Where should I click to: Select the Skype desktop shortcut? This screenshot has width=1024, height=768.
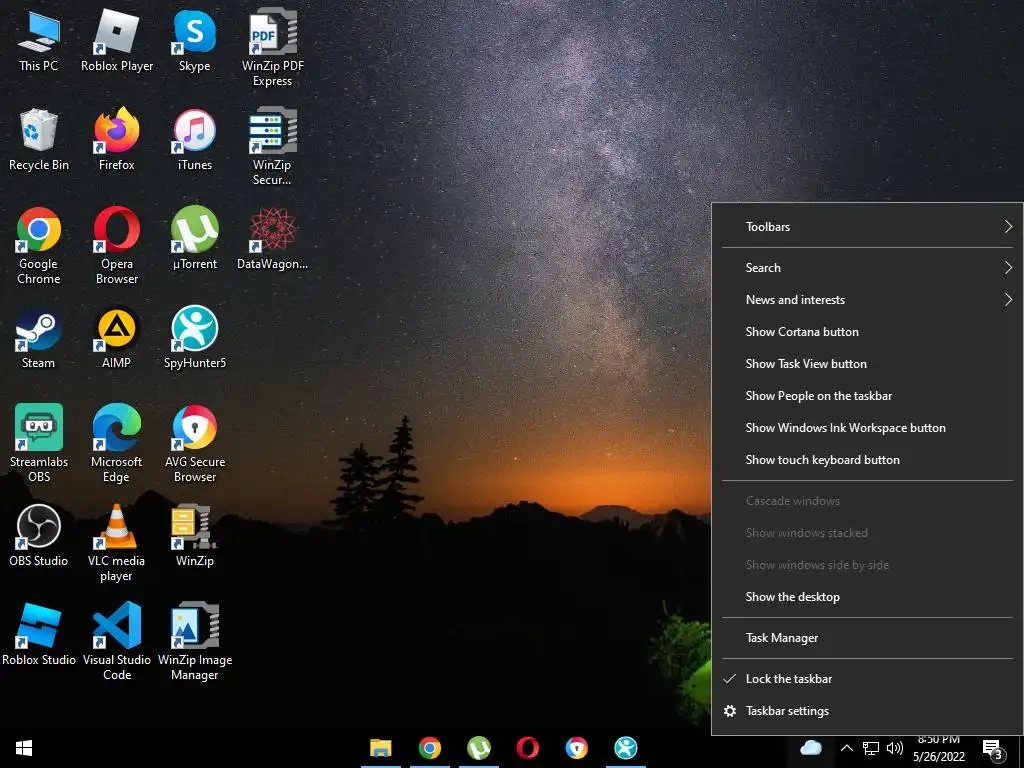(x=195, y=42)
